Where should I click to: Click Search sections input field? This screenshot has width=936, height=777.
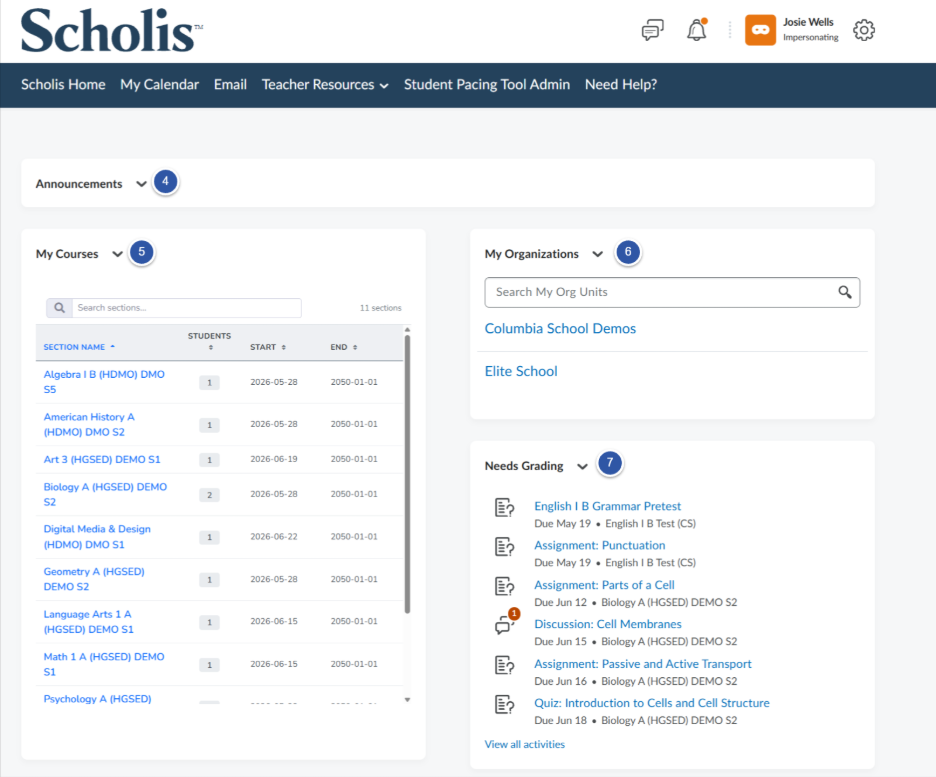click(x=186, y=307)
